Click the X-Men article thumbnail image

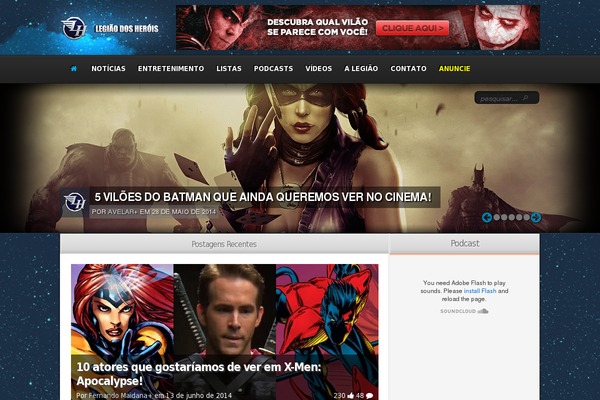(225, 332)
